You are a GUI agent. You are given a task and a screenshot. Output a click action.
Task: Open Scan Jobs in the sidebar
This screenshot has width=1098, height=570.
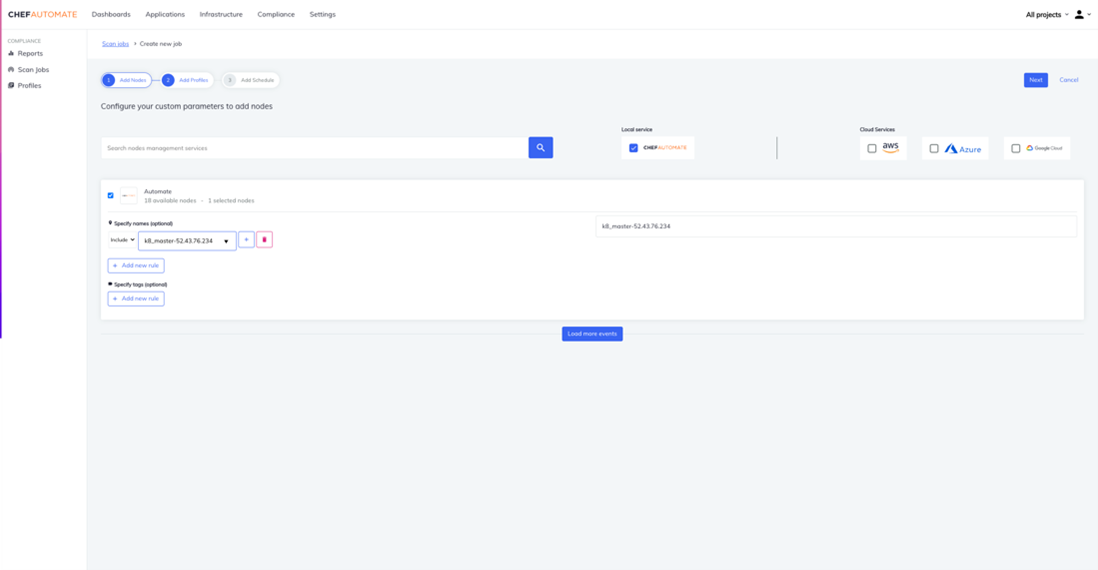pyautogui.click(x=33, y=70)
